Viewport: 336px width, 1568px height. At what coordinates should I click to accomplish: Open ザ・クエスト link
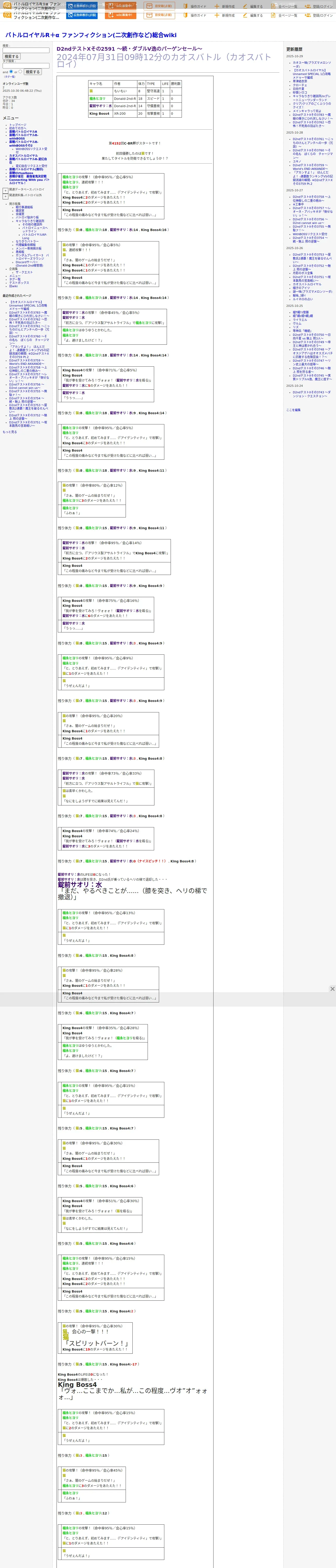click(24, 272)
